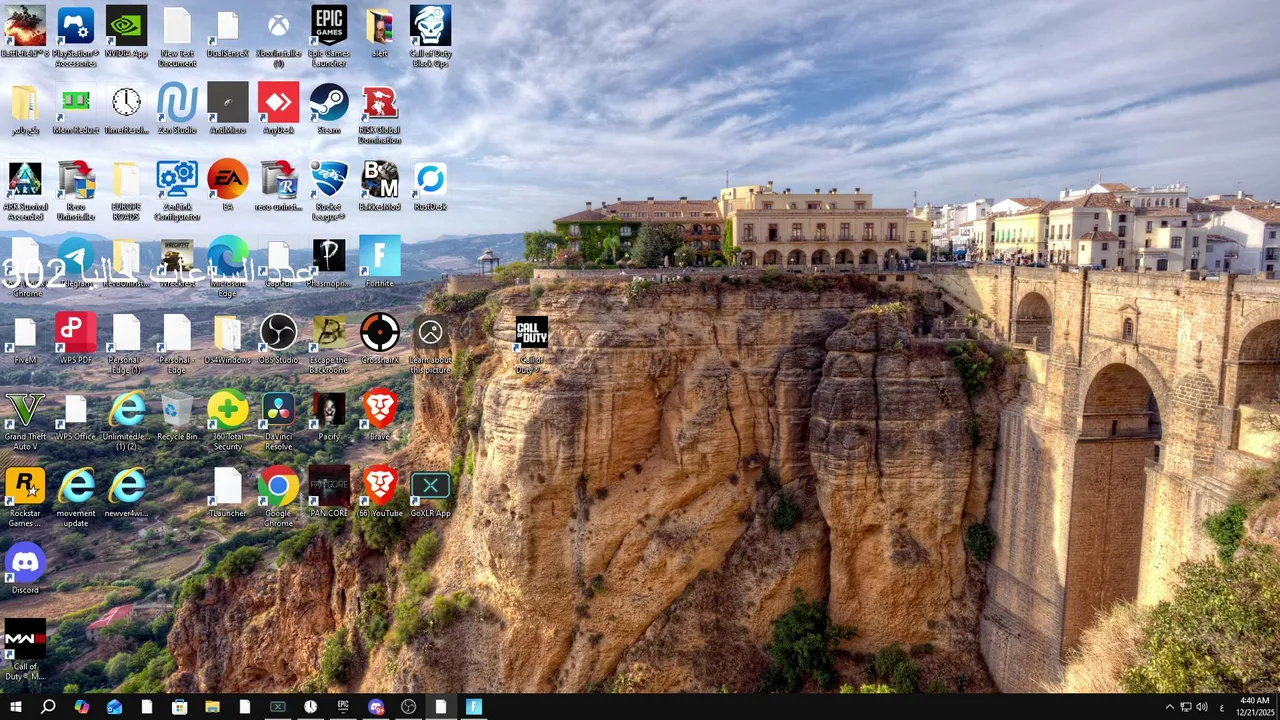Open the DS4Windows folder
This screenshot has height=720, width=1280.
228,339
